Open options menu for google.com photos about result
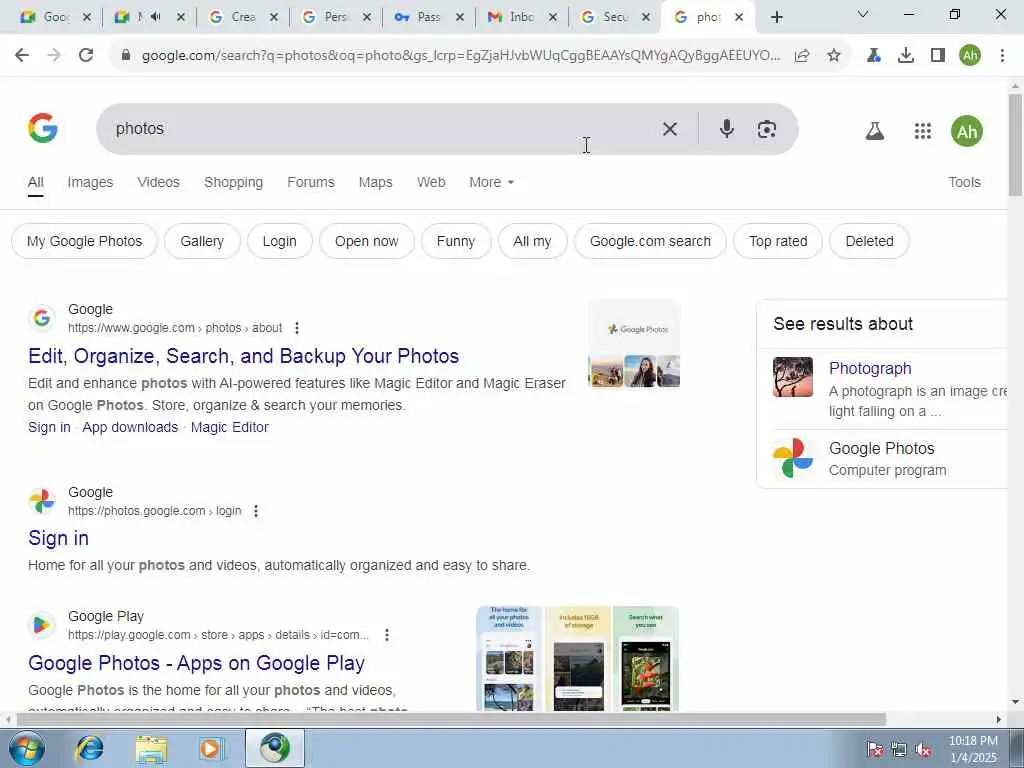This screenshot has height=768, width=1024. (296, 328)
